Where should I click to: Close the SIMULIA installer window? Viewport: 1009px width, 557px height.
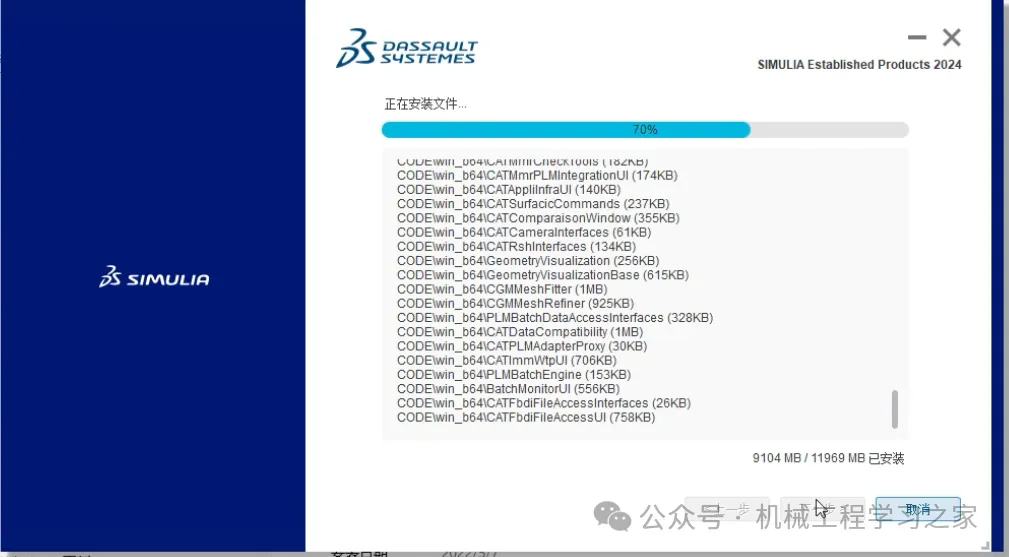pyautogui.click(x=952, y=37)
